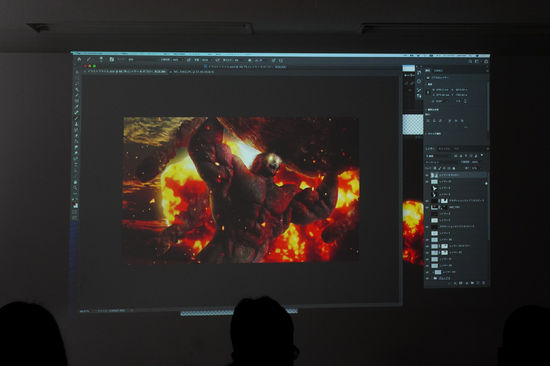Click the delete layer trash icon
Viewport: 550px width, 366px height.
click(484, 283)
